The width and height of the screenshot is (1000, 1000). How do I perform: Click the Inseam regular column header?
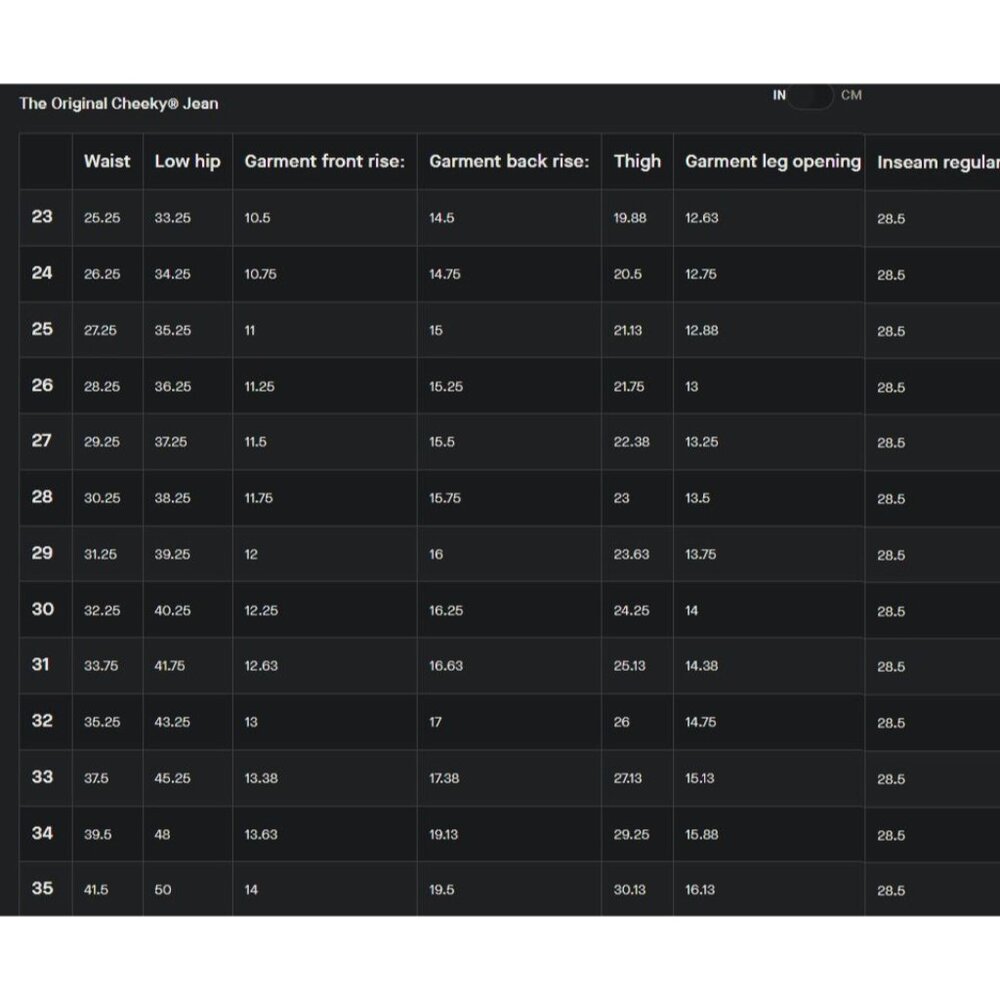[935, 163]
